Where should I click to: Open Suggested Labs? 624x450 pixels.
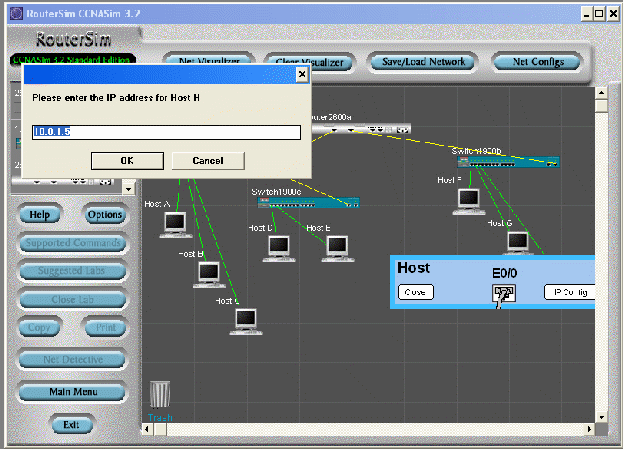point(73,271)
